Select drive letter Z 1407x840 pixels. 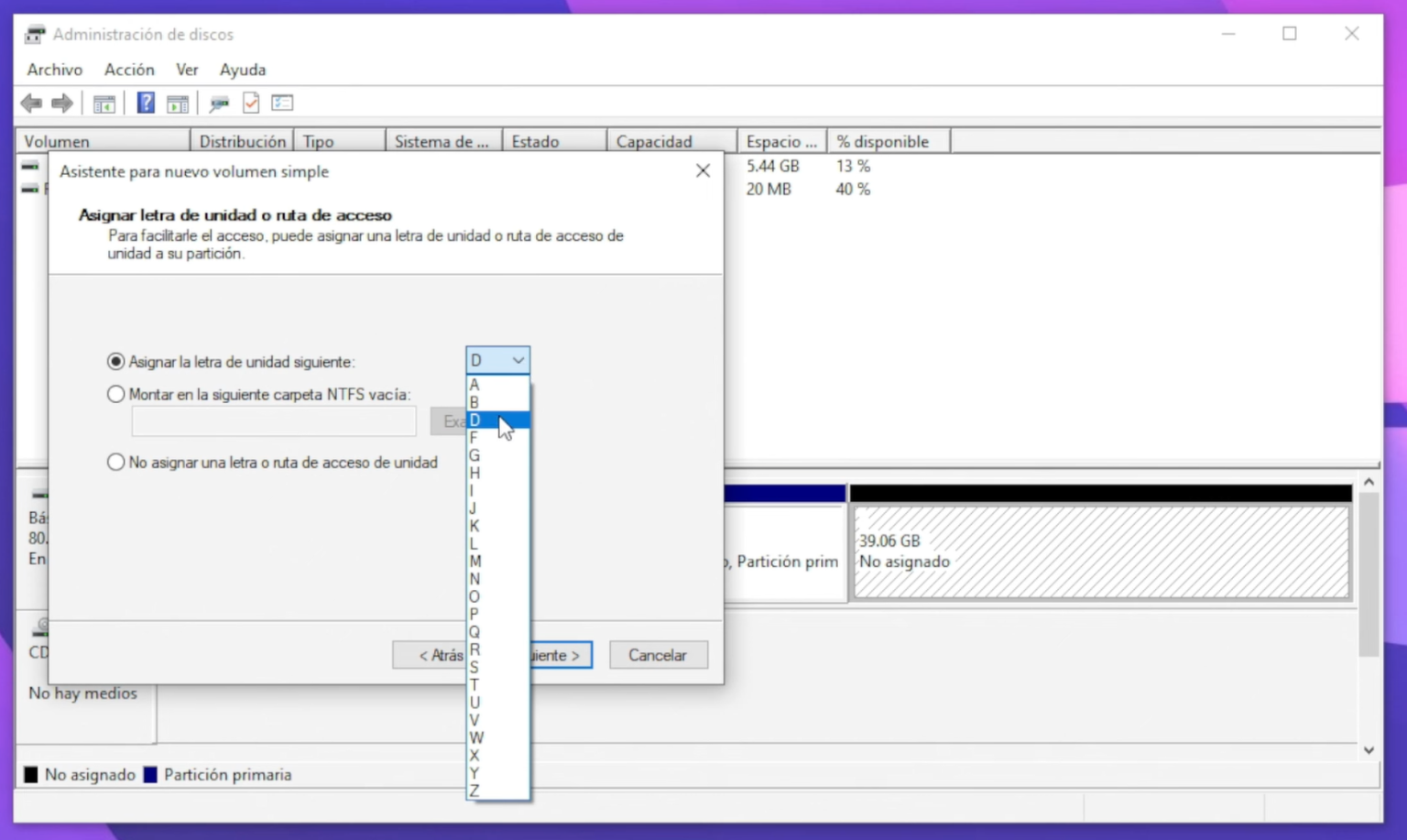[x=497, y=791]
